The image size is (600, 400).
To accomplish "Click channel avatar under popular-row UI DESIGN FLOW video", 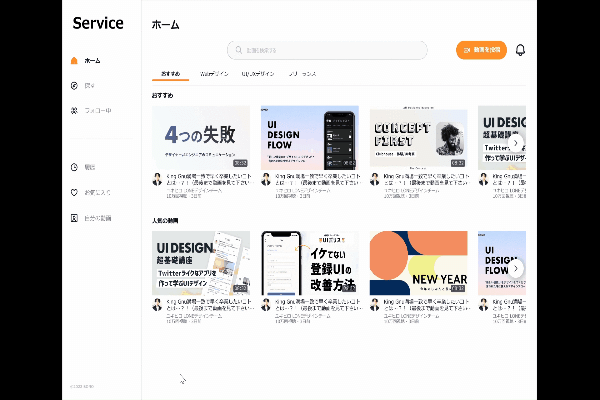I will (483, 305).
